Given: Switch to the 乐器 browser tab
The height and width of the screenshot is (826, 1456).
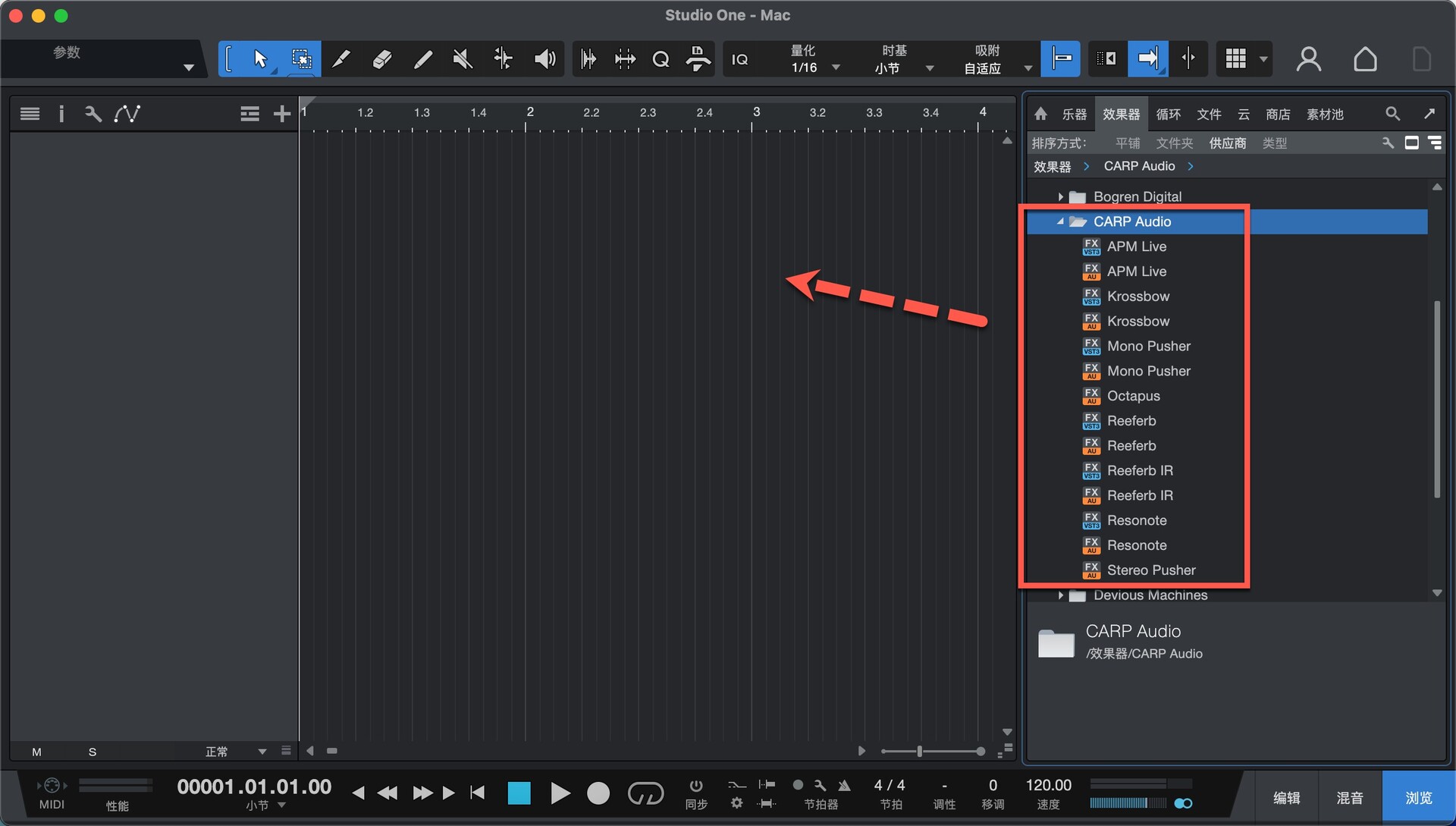Looking at the screenshot, I should click(x=1074, y=114).
